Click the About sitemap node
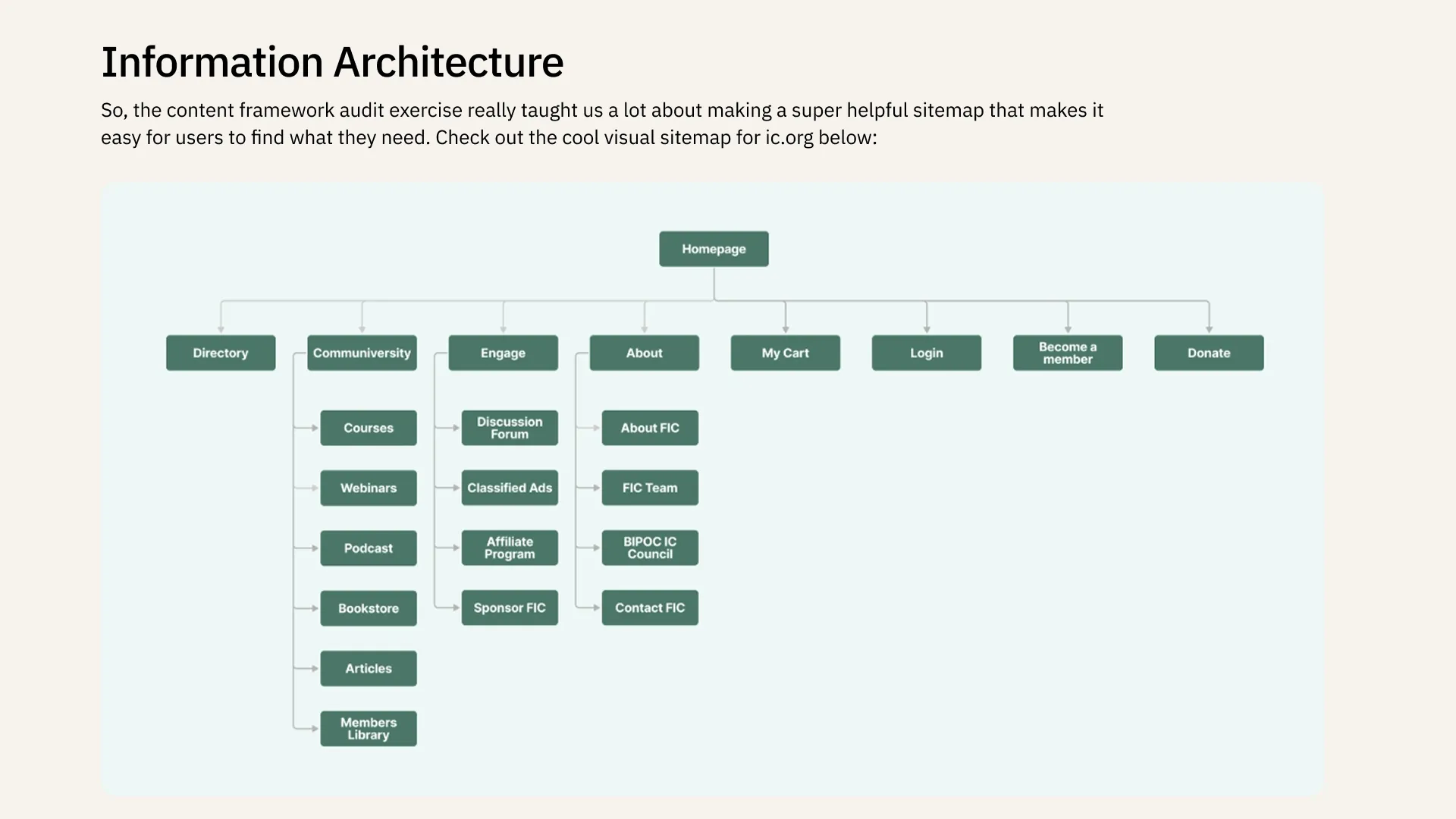 pos(644,353)
